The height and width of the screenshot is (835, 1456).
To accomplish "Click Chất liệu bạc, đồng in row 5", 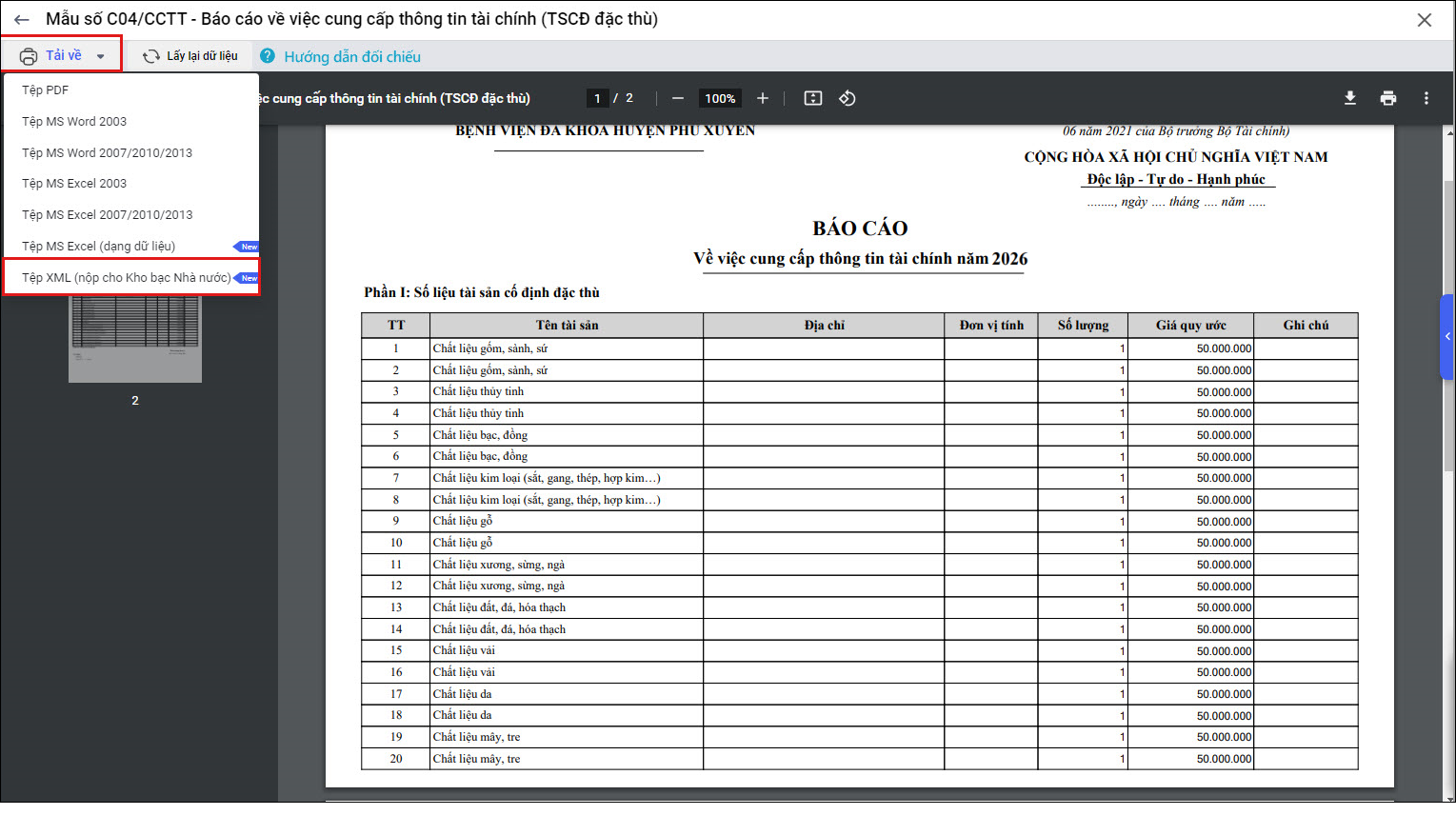I will [480, 435].
